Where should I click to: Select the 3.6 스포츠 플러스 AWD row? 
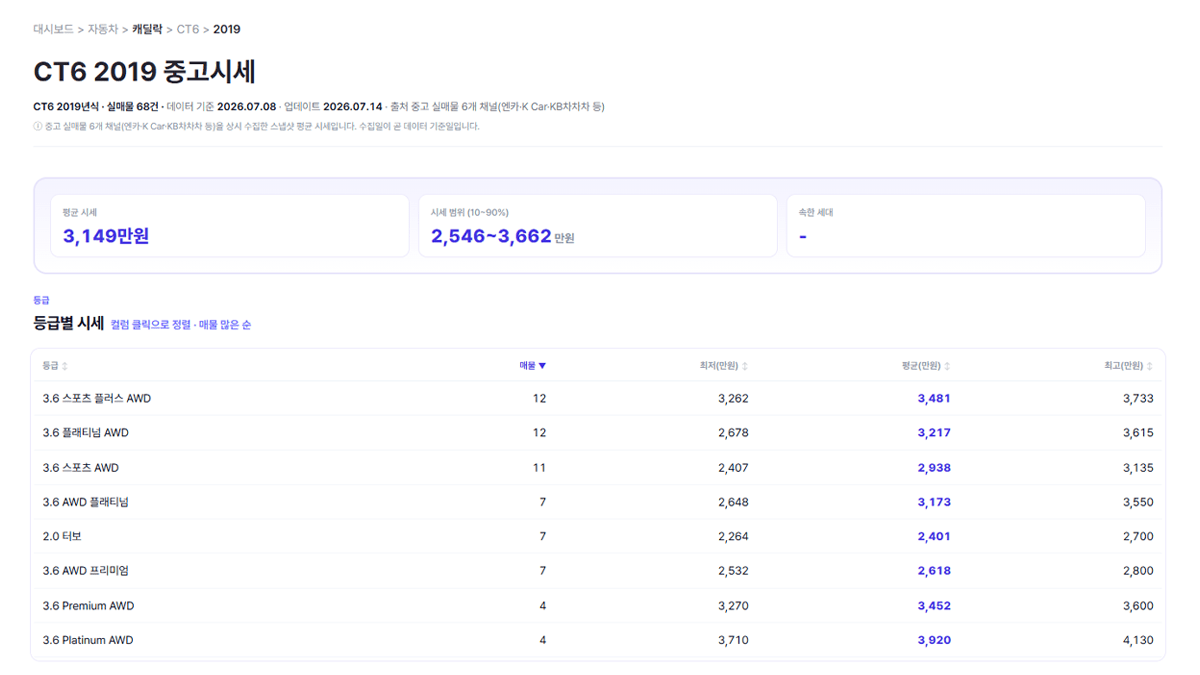tap(598, 398)
